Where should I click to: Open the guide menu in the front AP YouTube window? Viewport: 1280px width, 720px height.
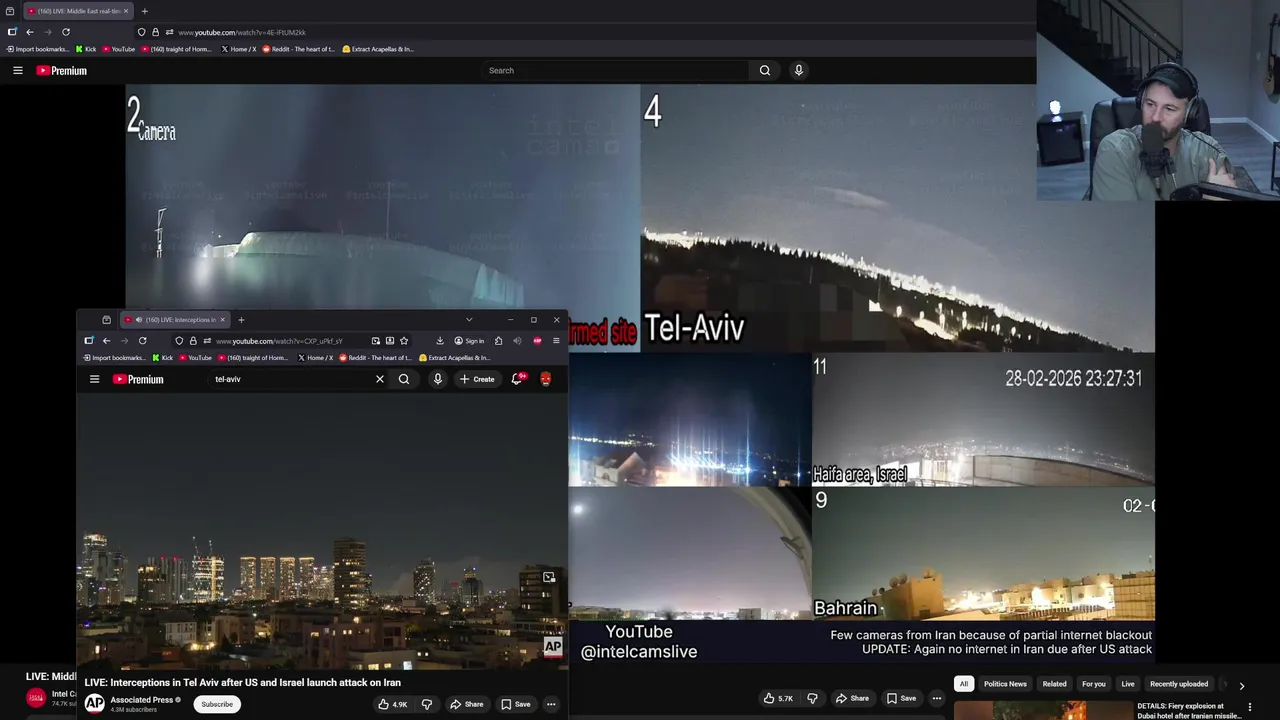95,379
